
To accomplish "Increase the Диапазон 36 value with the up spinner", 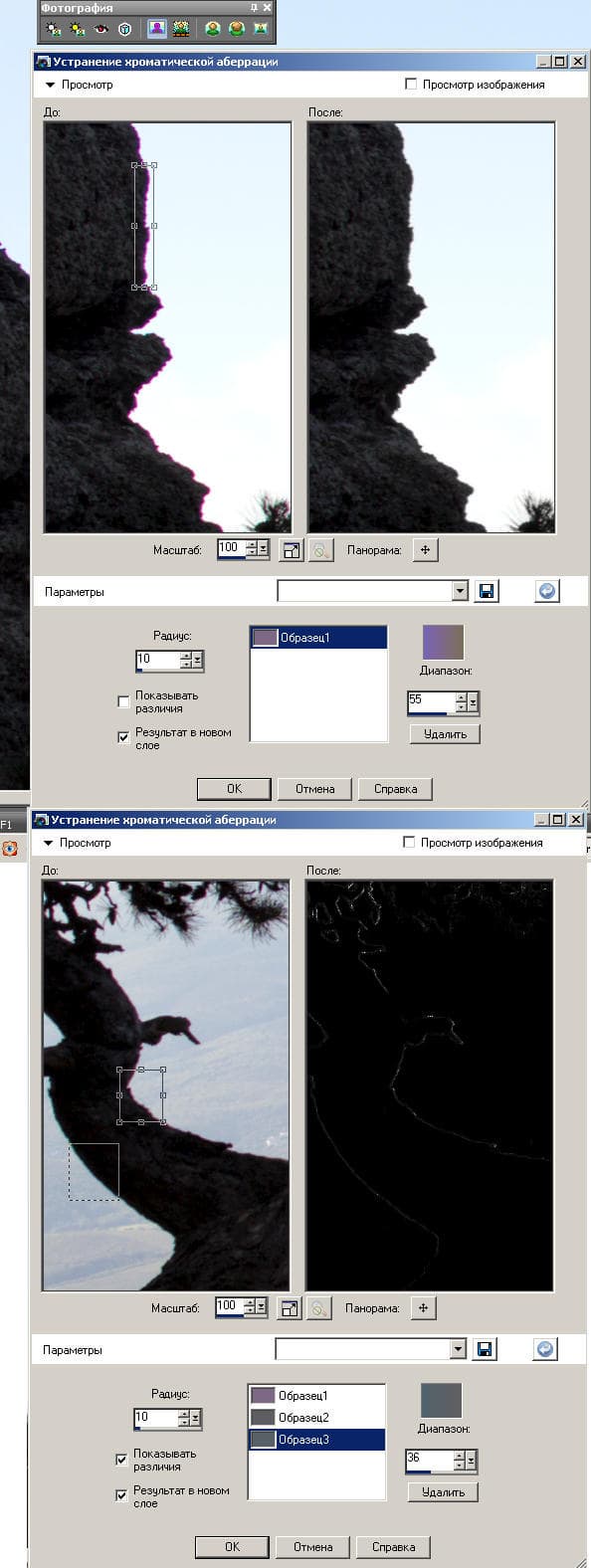I will [459, 1457].
